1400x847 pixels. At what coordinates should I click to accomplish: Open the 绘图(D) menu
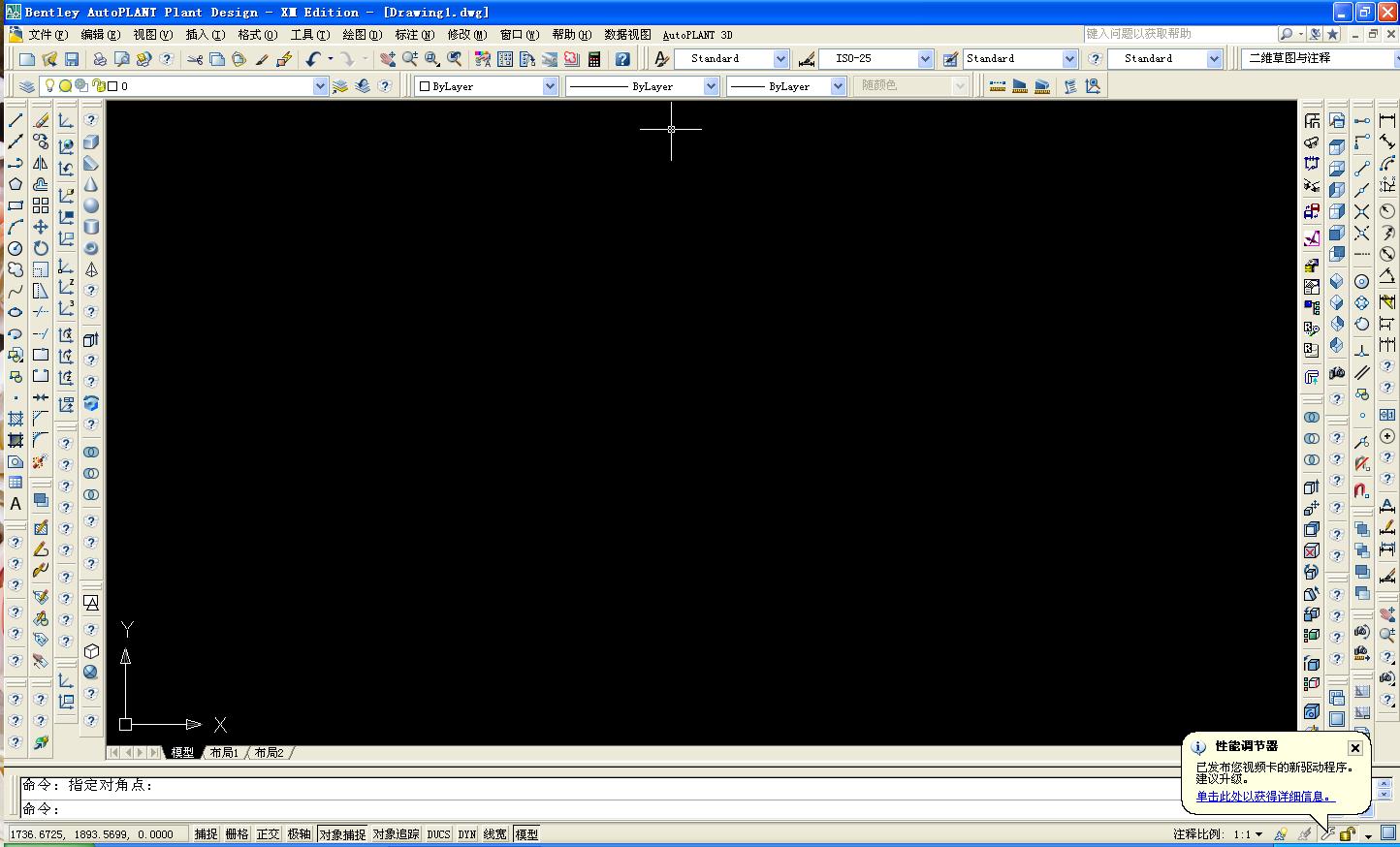point(362,35)
